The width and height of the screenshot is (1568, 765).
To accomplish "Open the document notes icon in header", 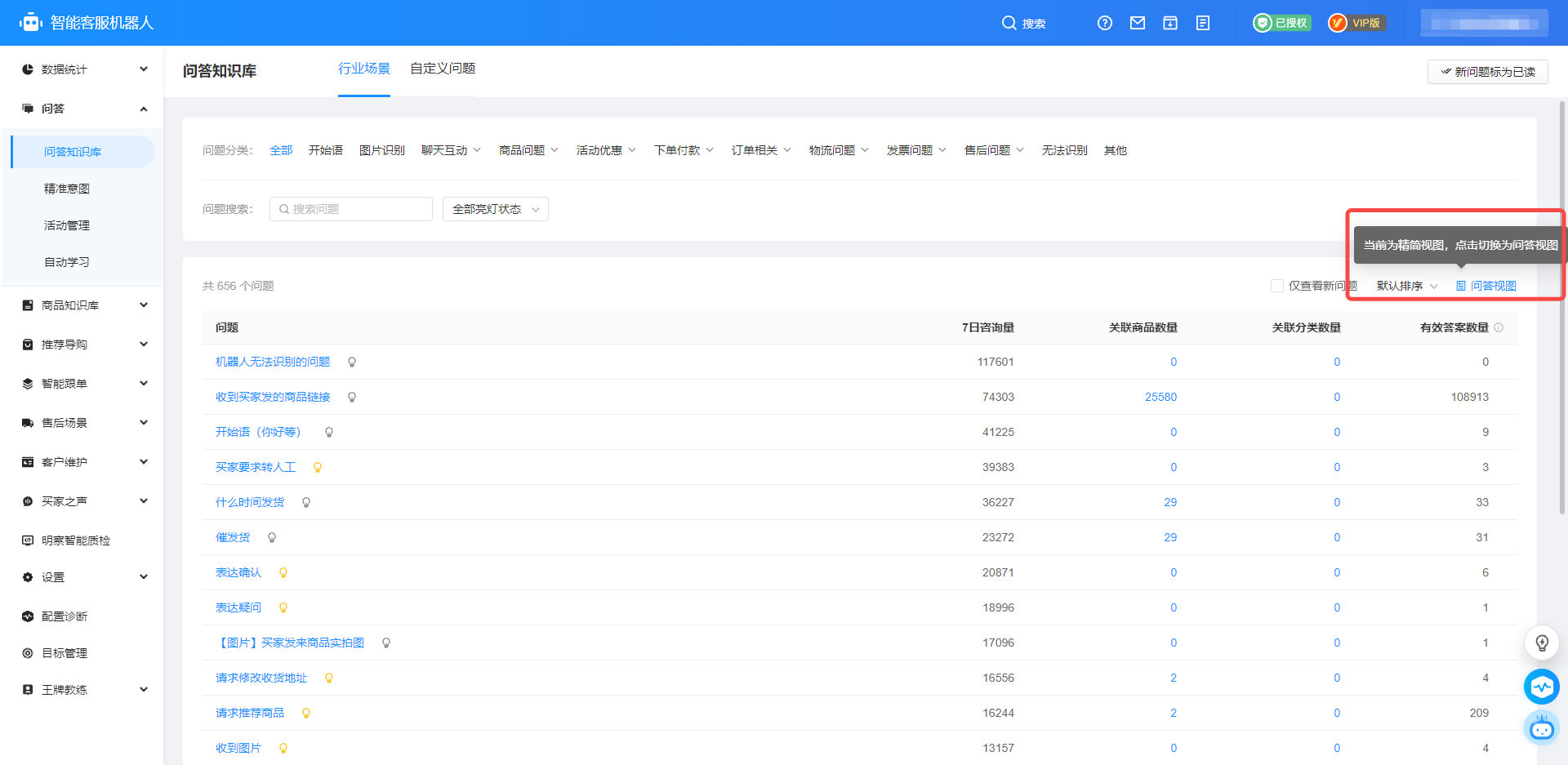I will (1203, 23).
